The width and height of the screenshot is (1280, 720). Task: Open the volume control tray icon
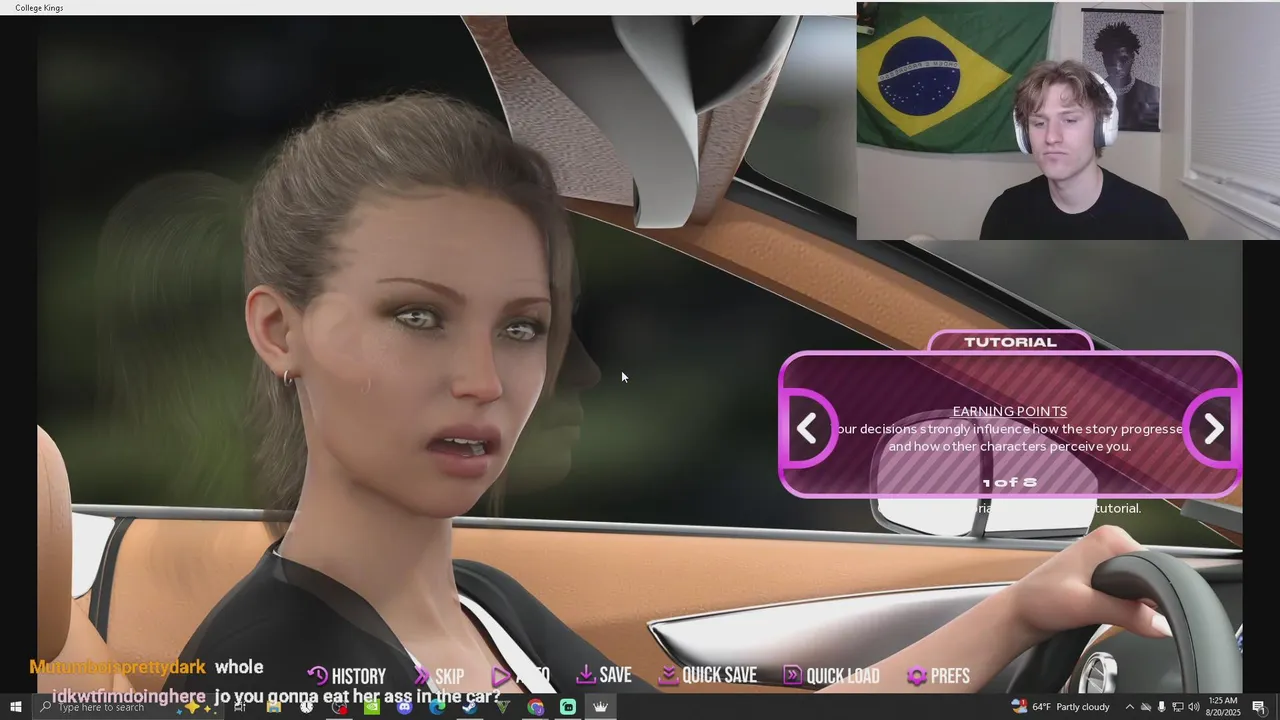pyautogui.click(x=1193, y=707)
